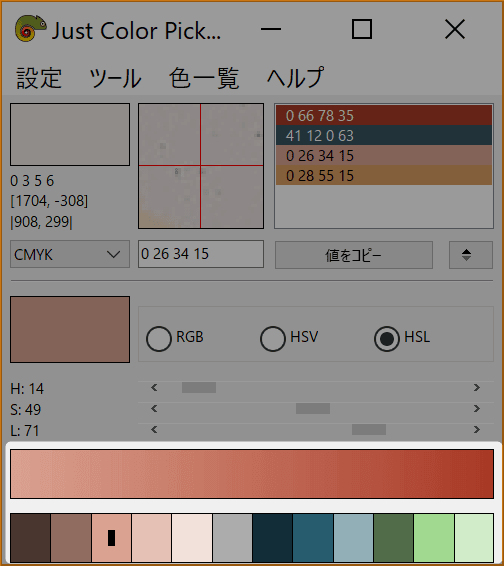This screenshot has width=504, height=566.
Task: Open the CMYK color format dropdown
Action: pos(70,254)
